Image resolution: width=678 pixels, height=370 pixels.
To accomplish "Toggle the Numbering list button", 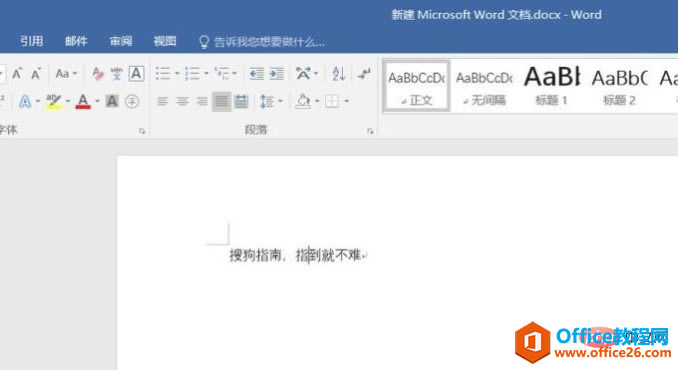I will 192,73.
